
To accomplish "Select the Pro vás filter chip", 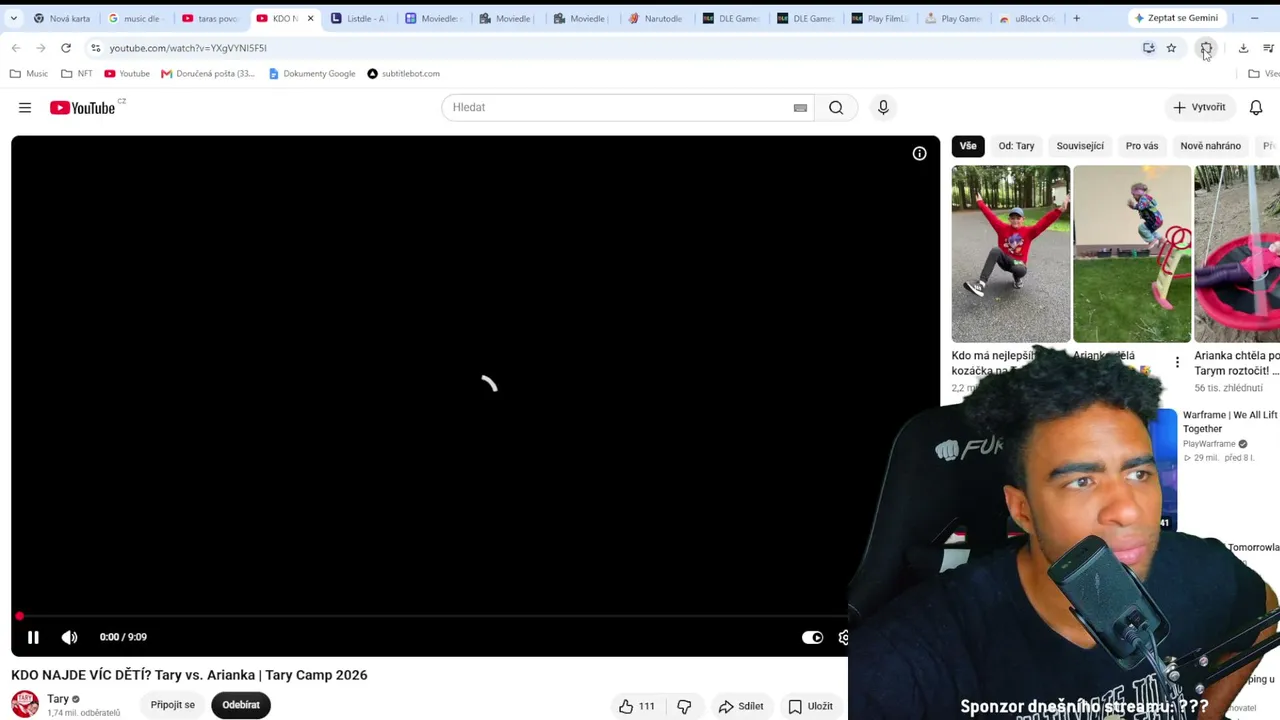I will pos(1142,146).
